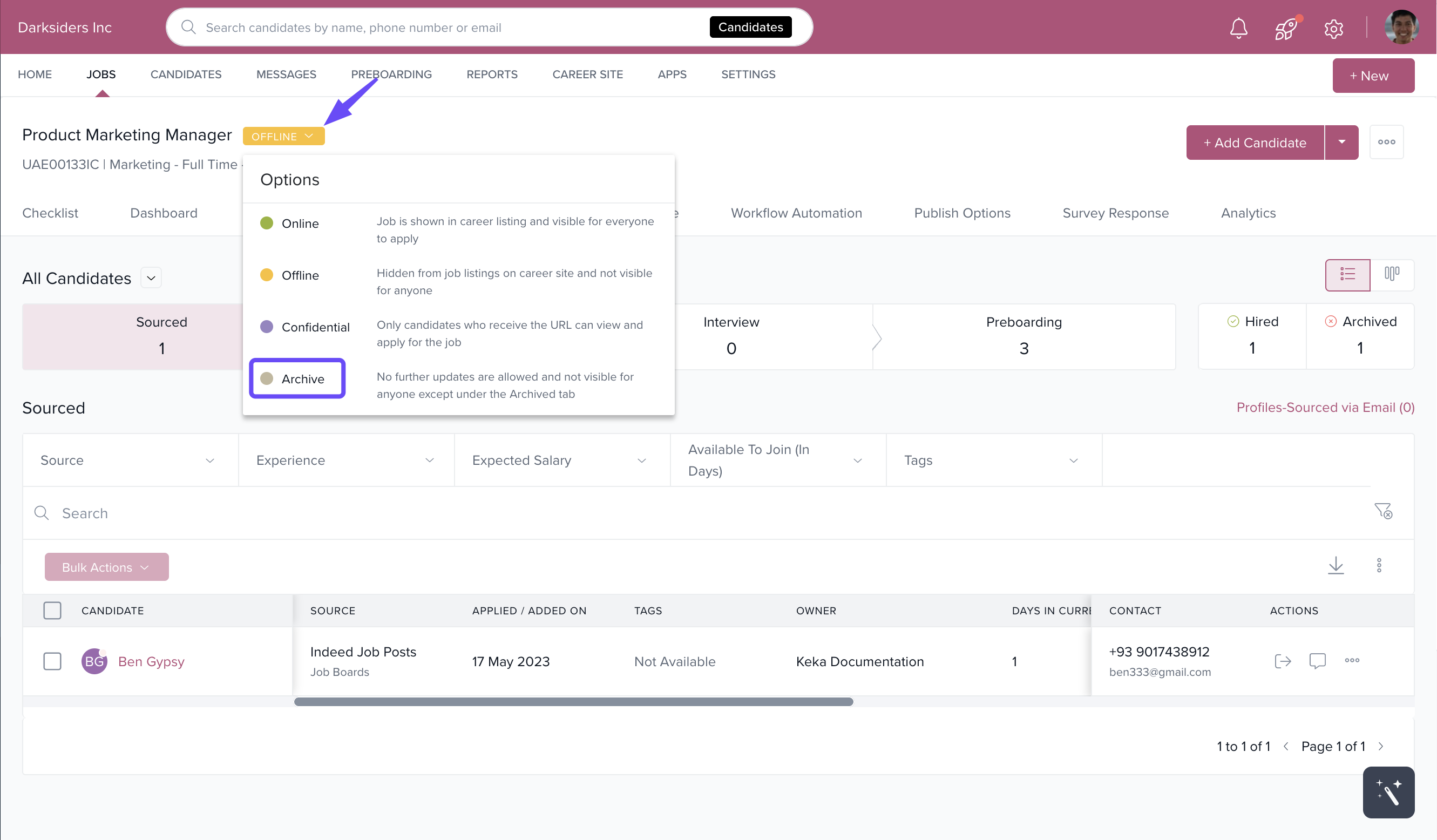Click the Add Candidate button
This screenshot has height=840, width=1437.
[x=1255, y=143]
